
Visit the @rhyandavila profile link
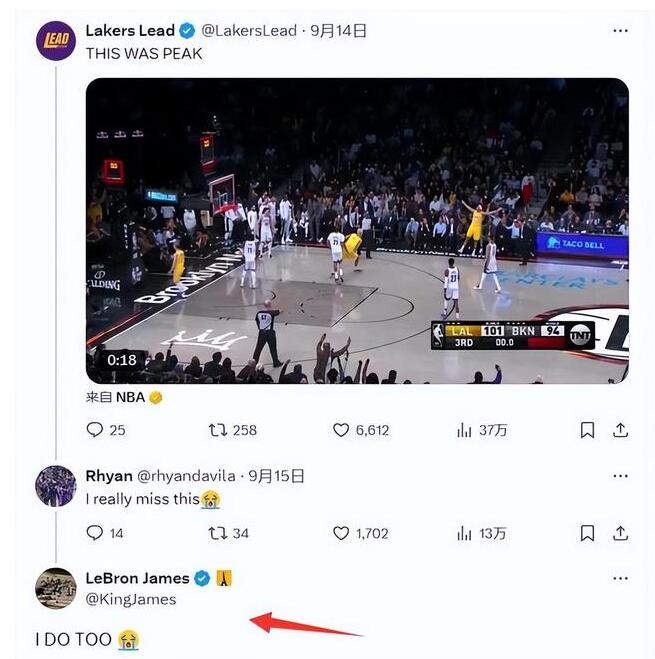pos(189,476)
